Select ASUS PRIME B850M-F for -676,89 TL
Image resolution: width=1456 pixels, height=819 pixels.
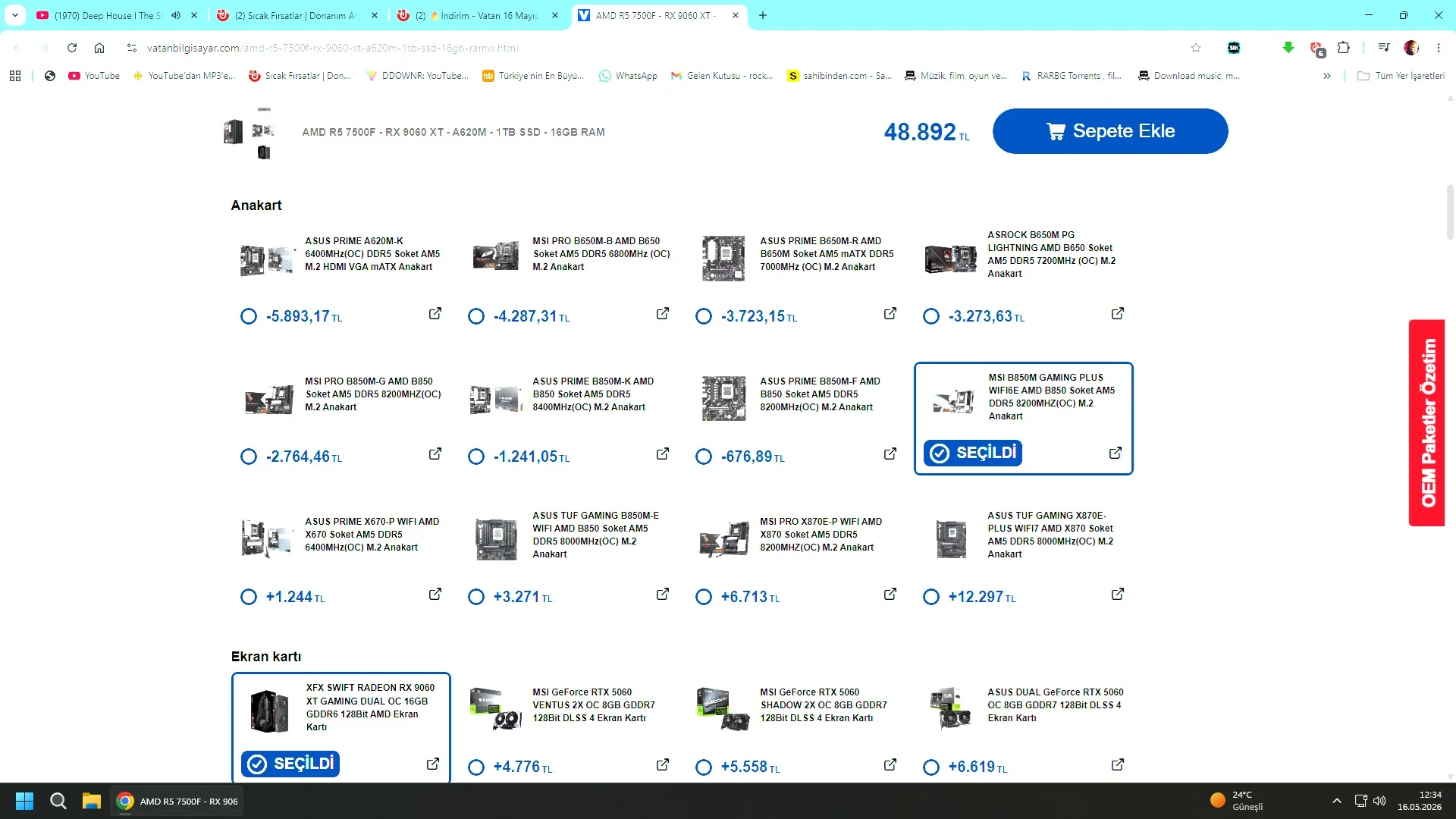click(x=704, y=457)
